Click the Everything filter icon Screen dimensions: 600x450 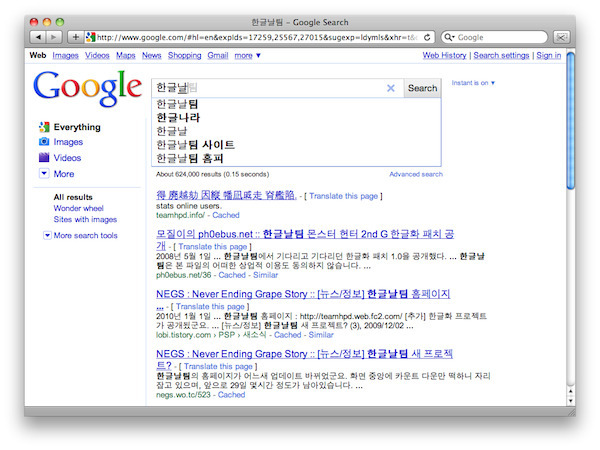tap(44, 127)
